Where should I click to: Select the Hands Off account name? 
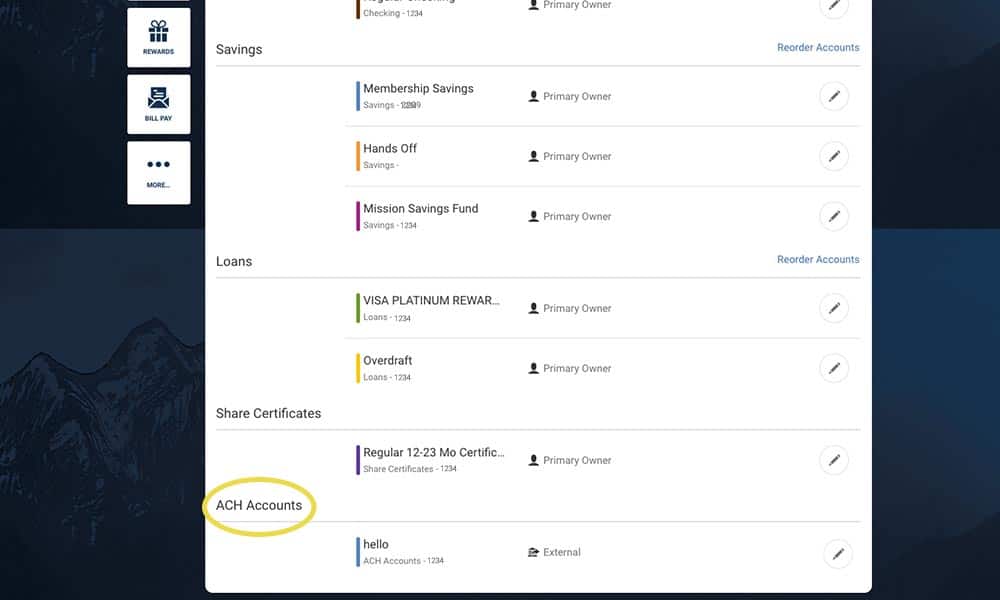pyautogui.click(x=390, y=149)
